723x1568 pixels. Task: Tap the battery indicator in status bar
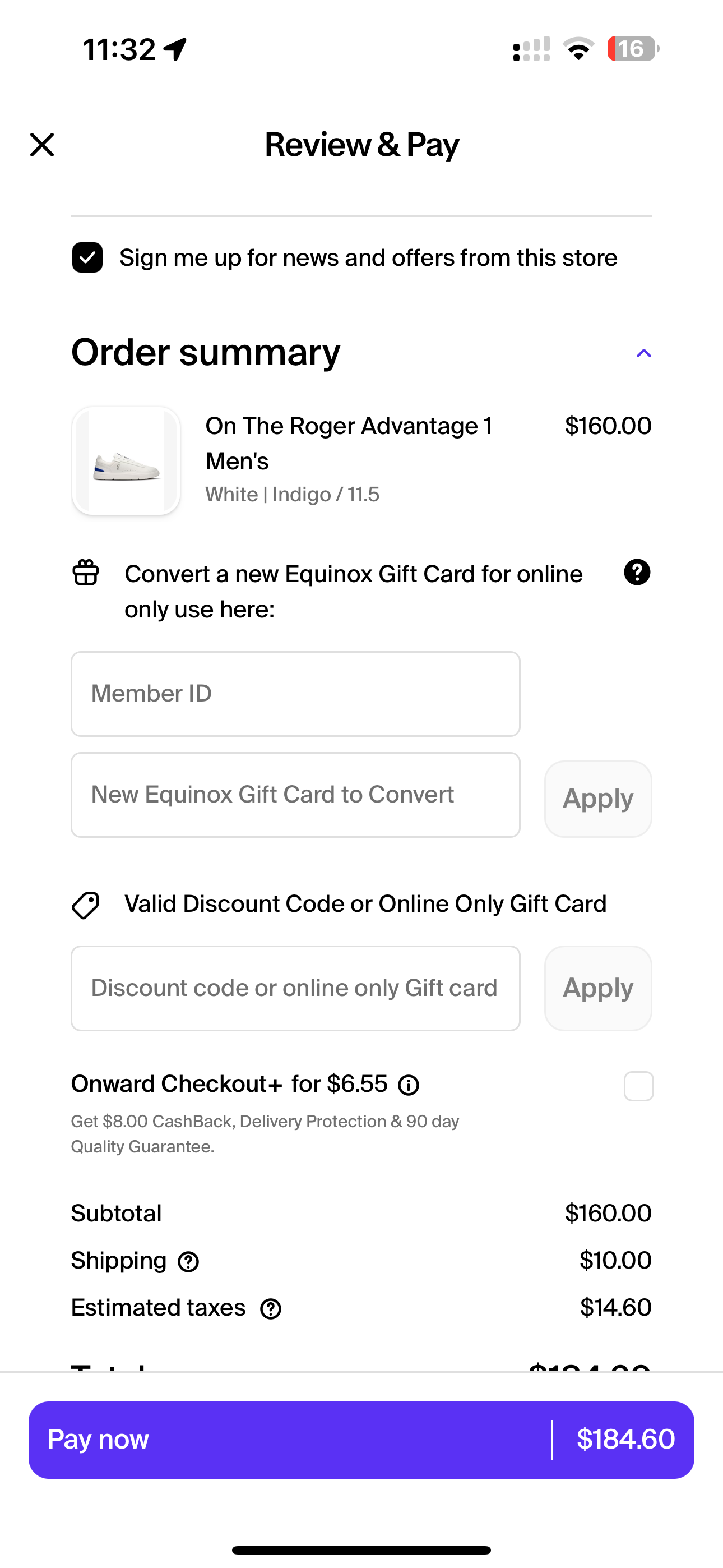coord(632,49)
